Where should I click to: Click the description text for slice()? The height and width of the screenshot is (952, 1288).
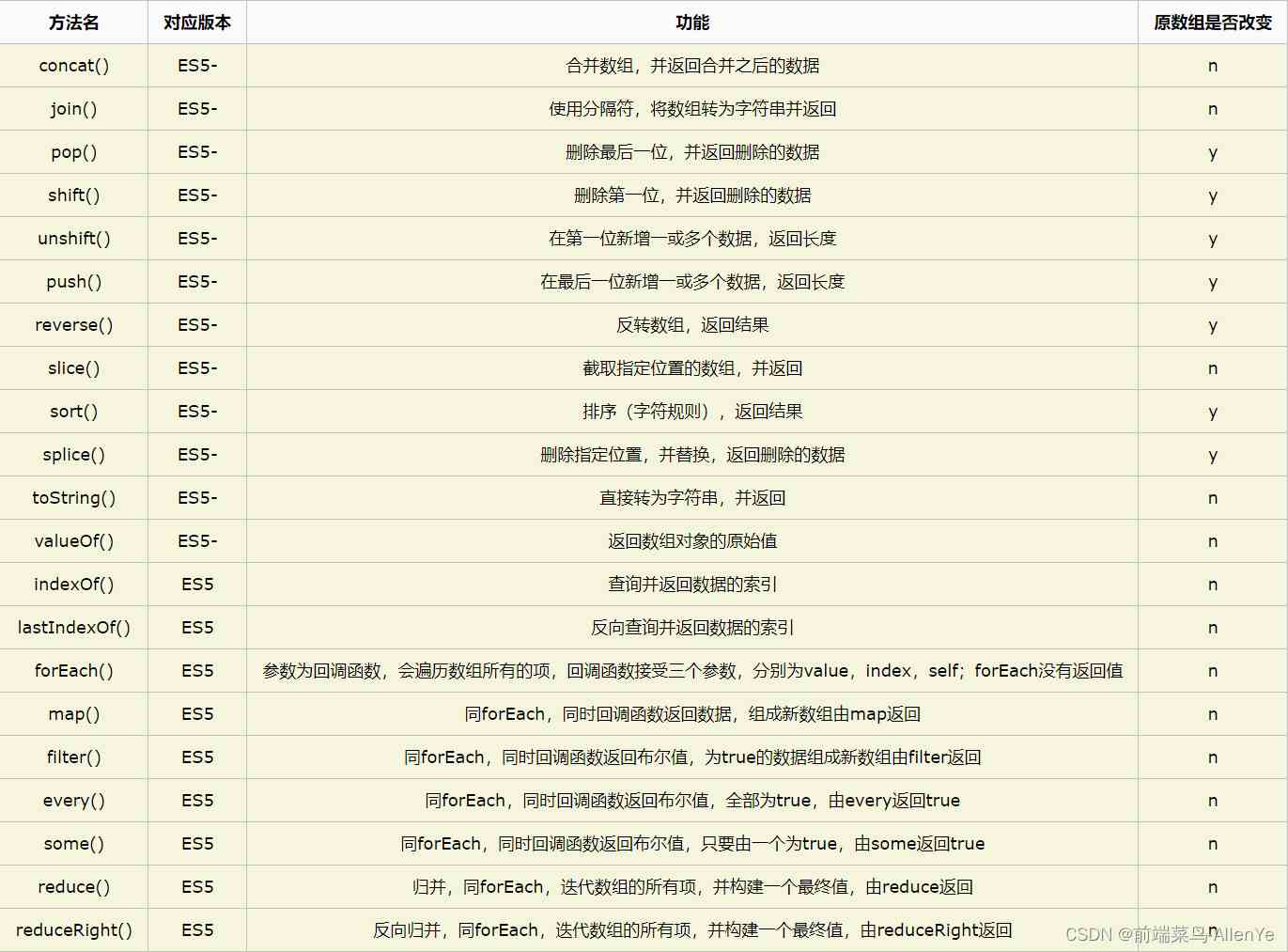point(692,368)
